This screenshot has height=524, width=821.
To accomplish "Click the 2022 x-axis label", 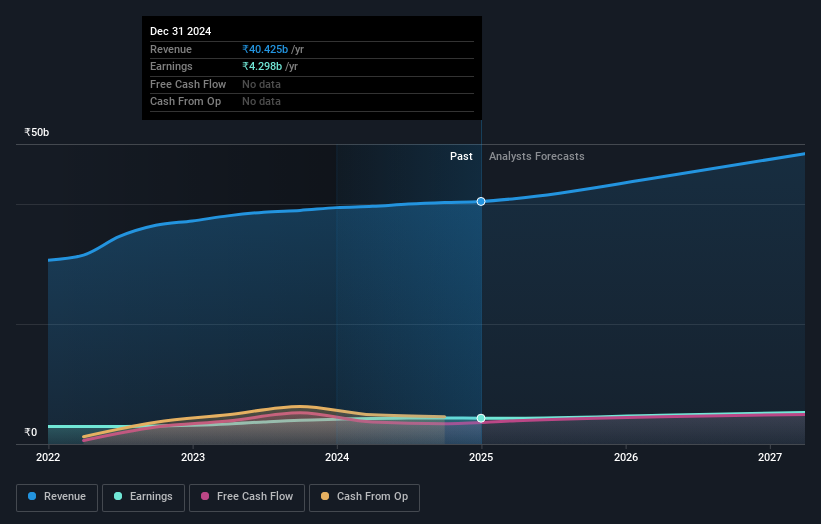I will coord(48,457).
